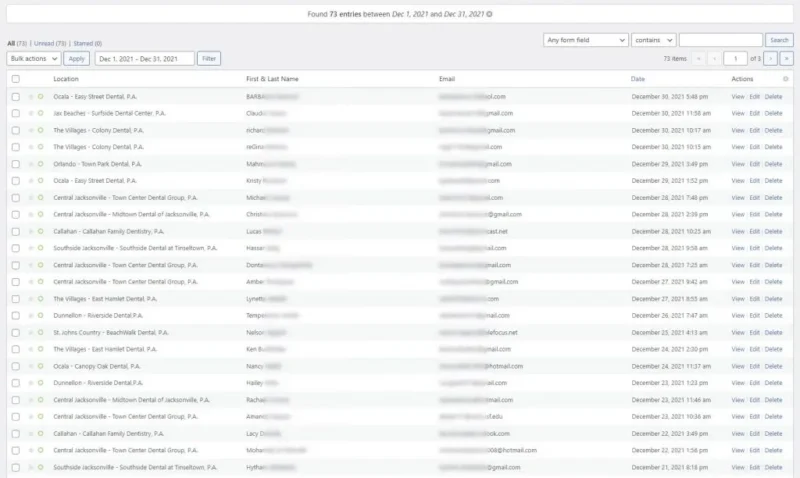Open the Bulk actions dropdown
Image resolution: width=800 pixels, height=478 pixels.
pos(34,59)
